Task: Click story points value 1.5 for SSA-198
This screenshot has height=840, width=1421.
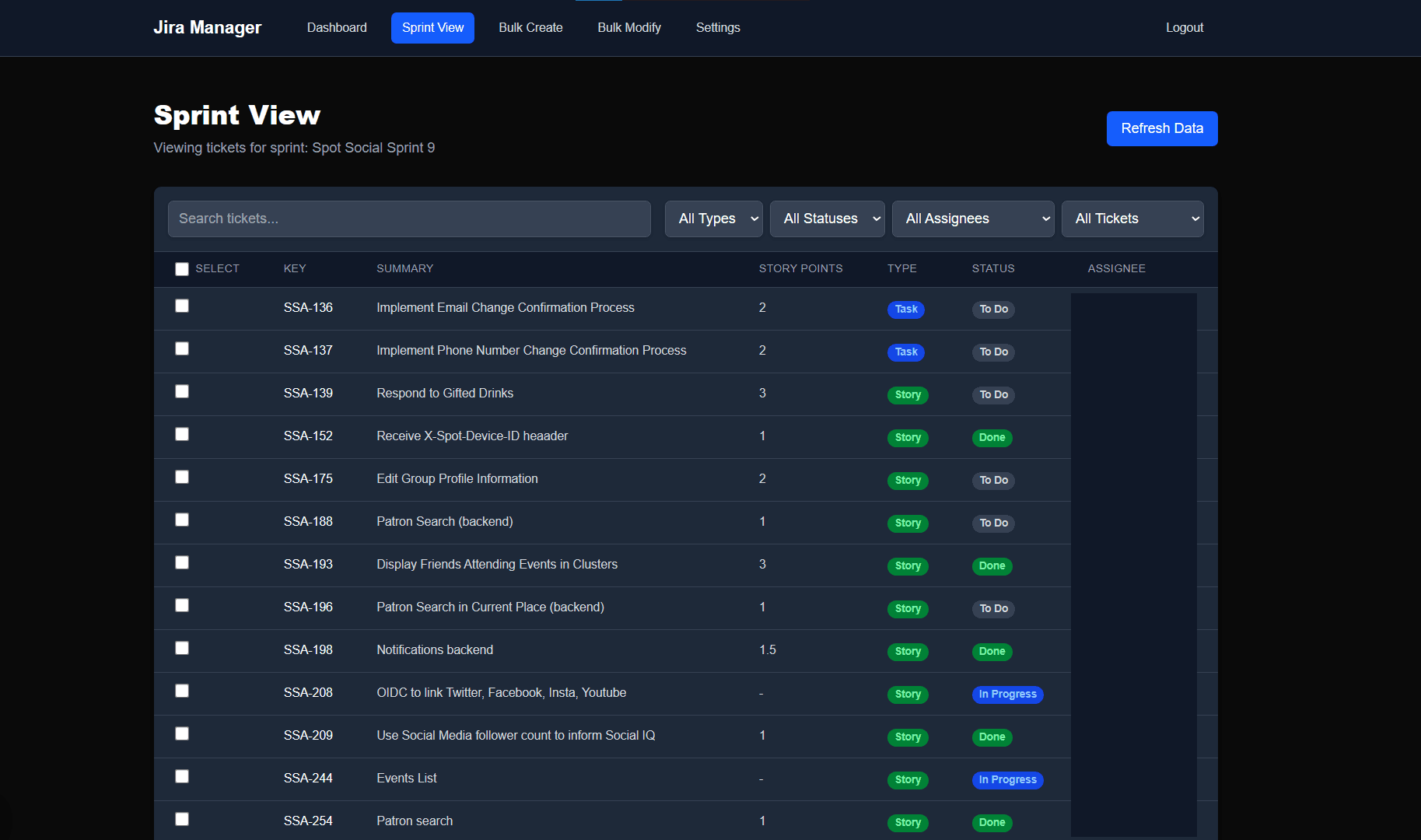Action: 768,650
